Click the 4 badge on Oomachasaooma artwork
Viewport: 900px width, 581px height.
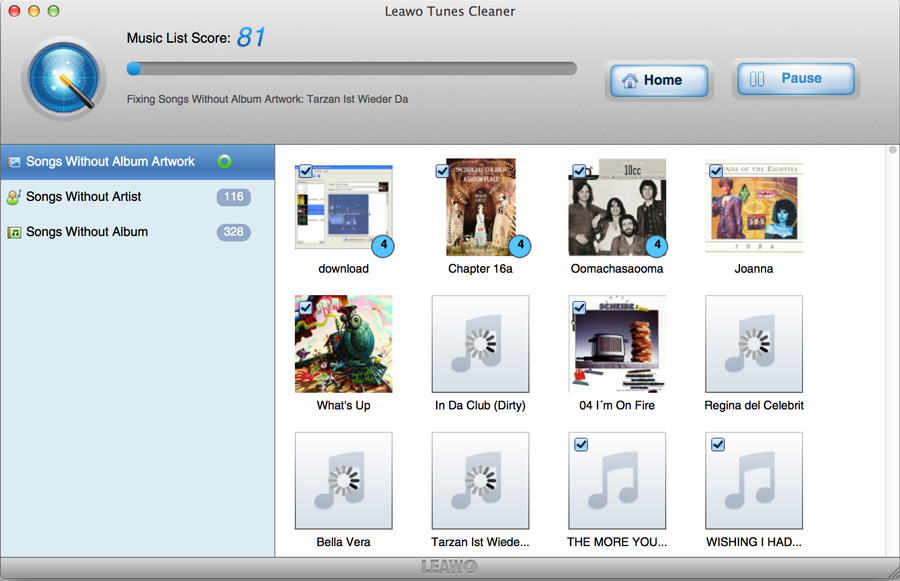[657, 246]
